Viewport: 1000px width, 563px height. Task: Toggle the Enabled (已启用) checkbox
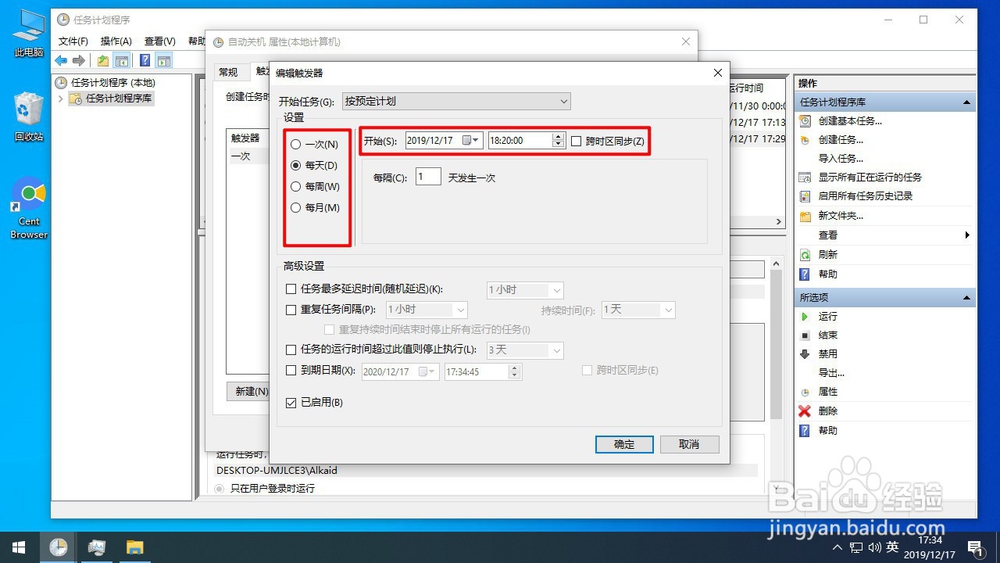tap(291, 402)
